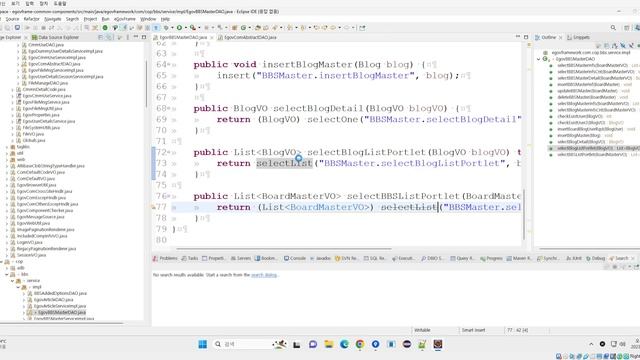Image resolution: width=640 pixels, height=360 pixels.
Task: Switch to EgovComAbstractDAO.java editor tab
Action: coord(247,37)
